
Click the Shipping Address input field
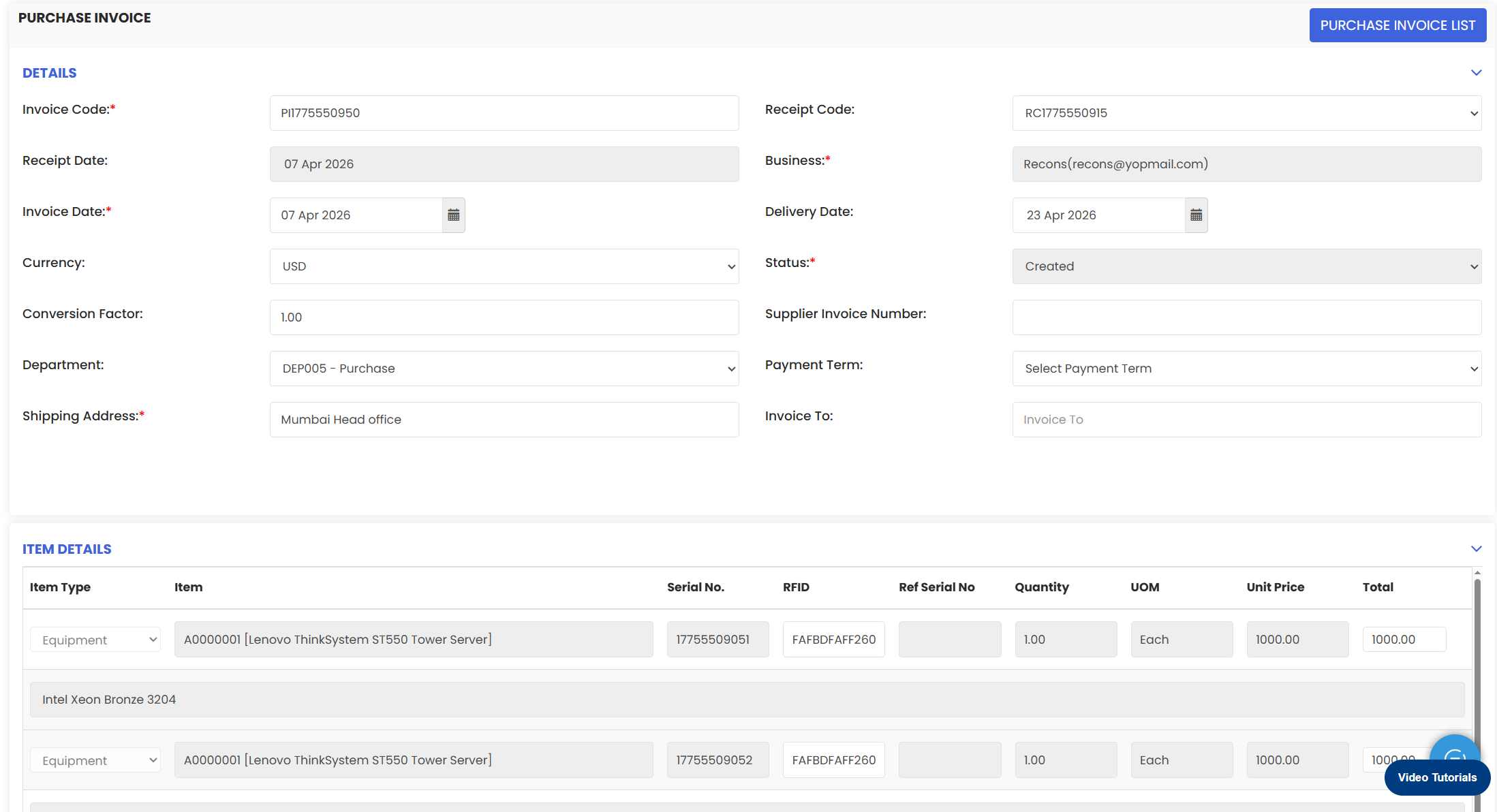[504, 420]
